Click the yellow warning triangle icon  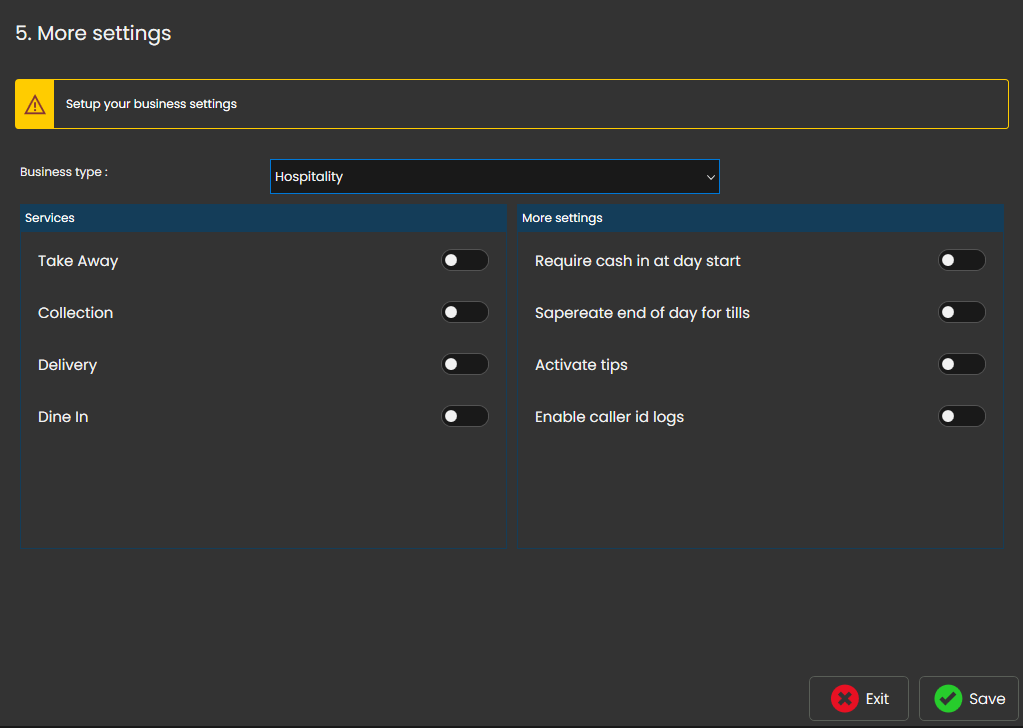(x=35, y=104)
